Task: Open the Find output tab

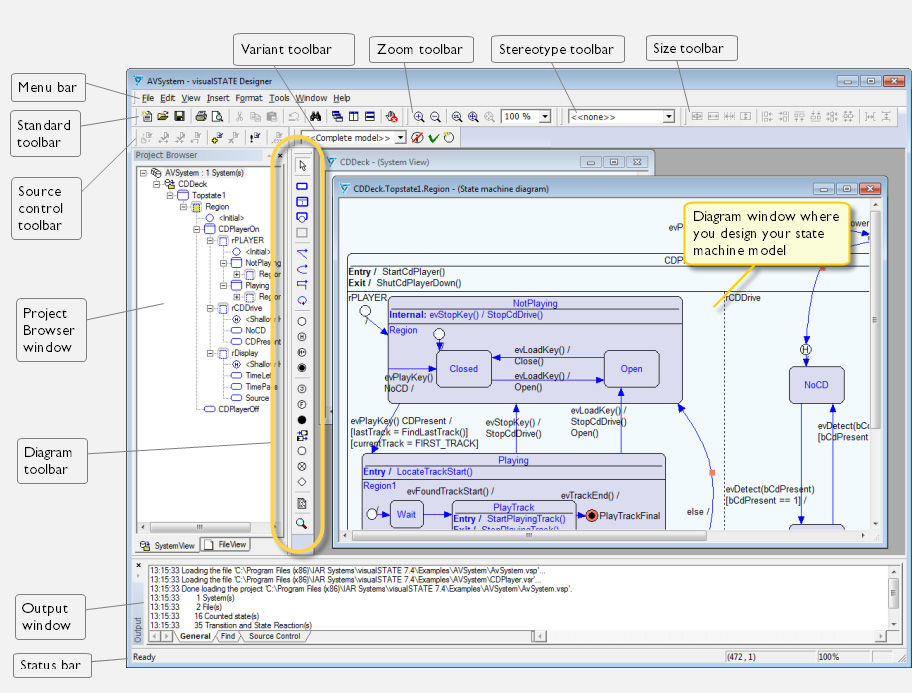Action: 228,636
